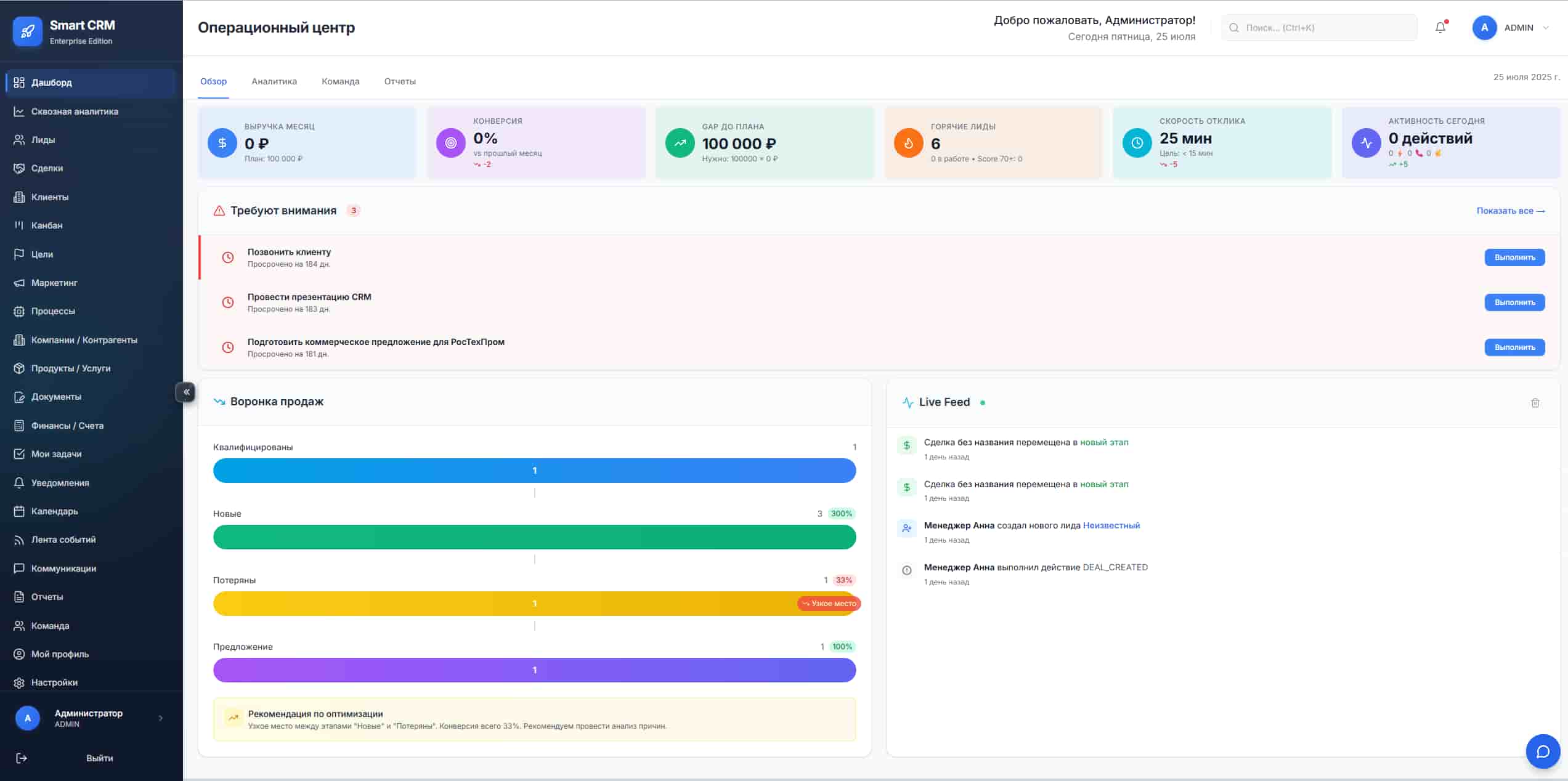Expand the Администратор profile panel arrow
This screenshot has width=1568, height=781.
[x=160, y=718]
